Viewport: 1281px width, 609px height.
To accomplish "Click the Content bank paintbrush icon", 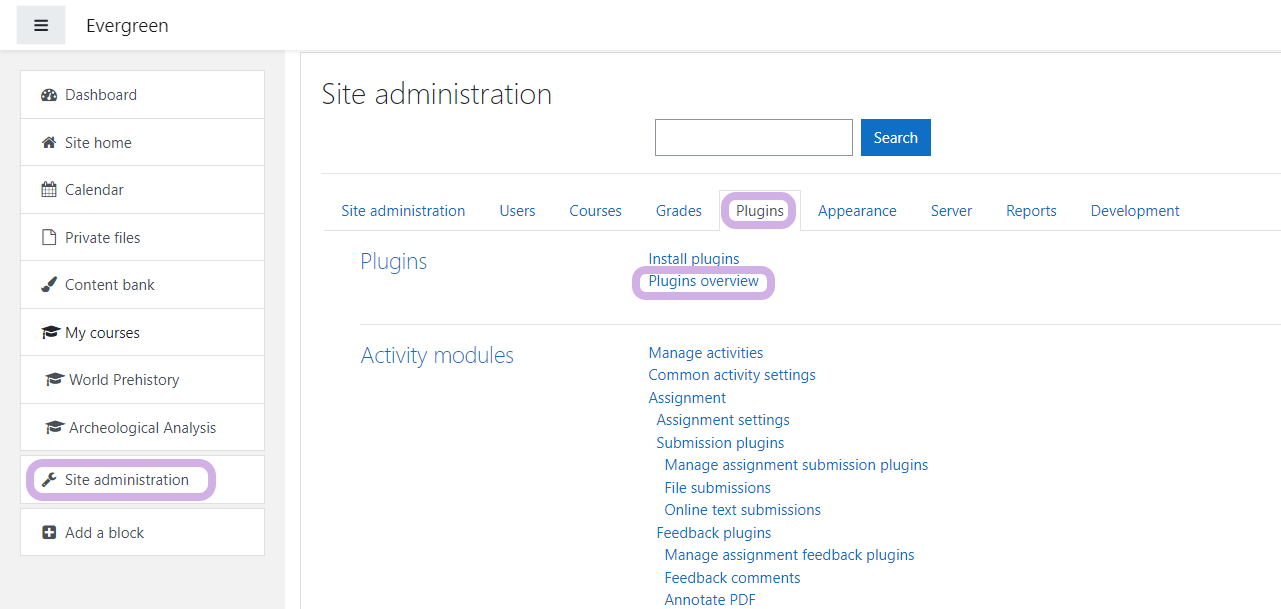I will [x=49, y=285].
